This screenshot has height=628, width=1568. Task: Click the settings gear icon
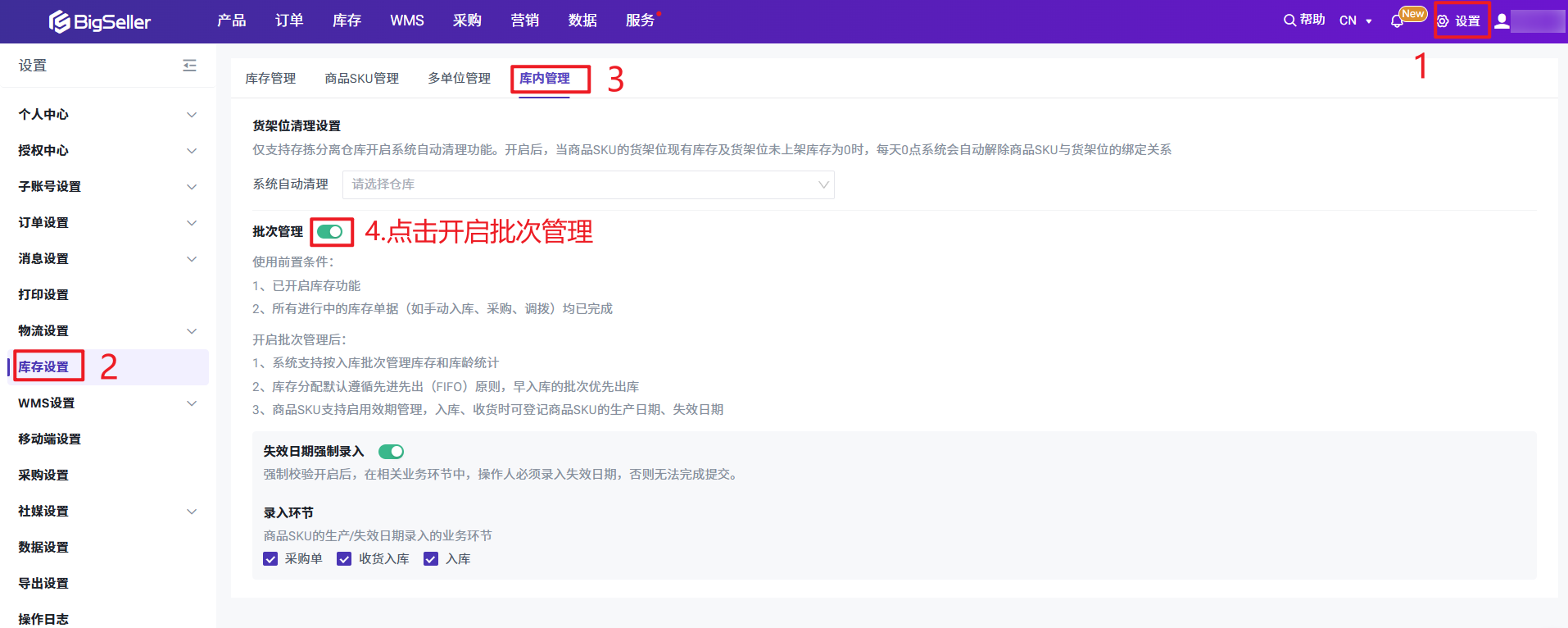point(1443,21)
